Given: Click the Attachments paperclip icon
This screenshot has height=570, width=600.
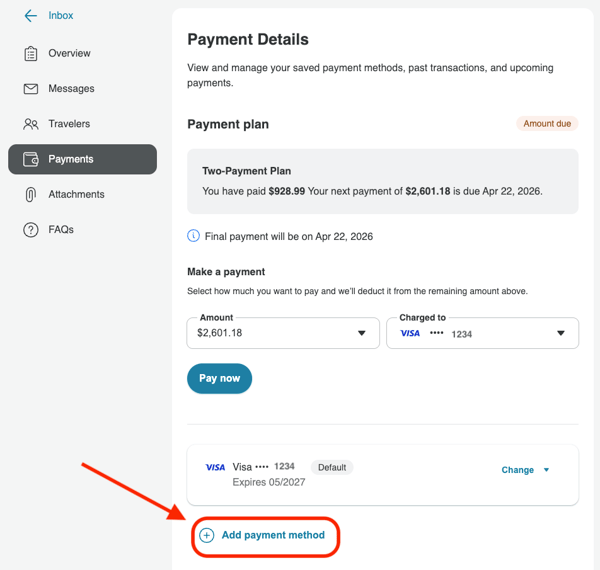Looking at the screenshot, I should point(31,194).
